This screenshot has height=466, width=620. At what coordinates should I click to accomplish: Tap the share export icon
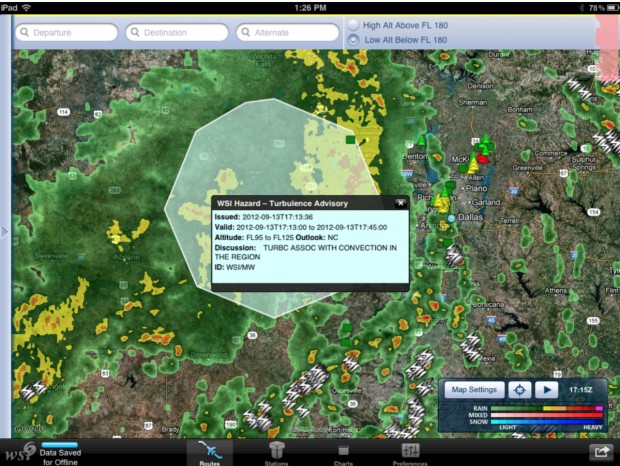(x=601, y=452)
